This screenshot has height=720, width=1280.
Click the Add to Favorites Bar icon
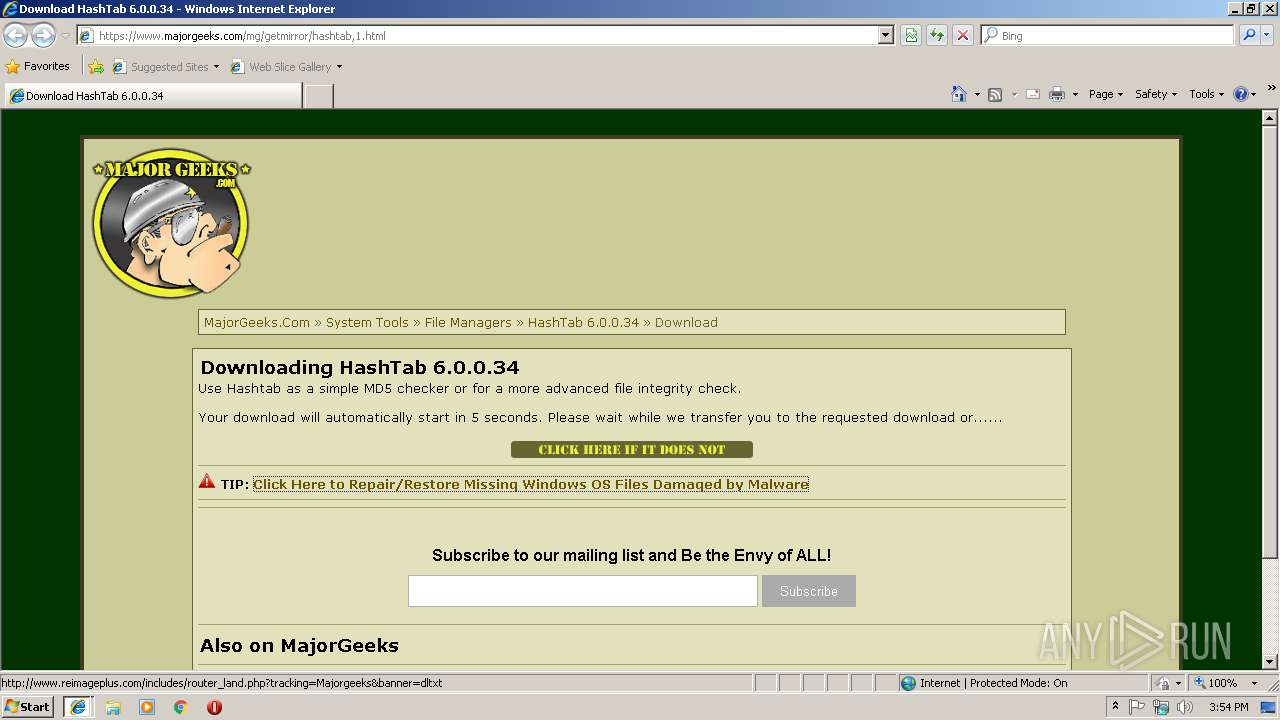[96, 67]
